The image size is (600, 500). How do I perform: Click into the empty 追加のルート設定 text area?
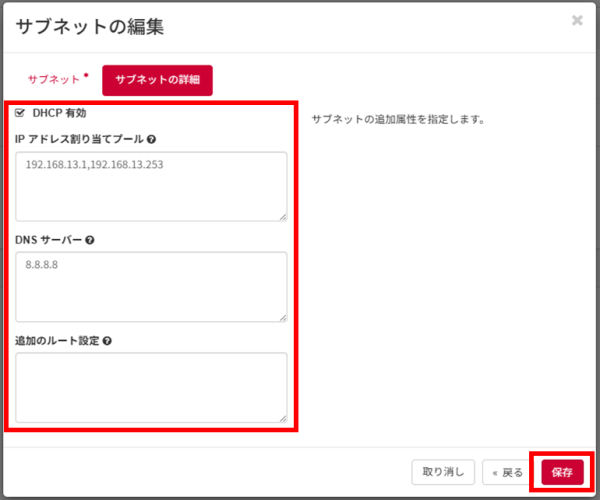click(x=151, y=387)
